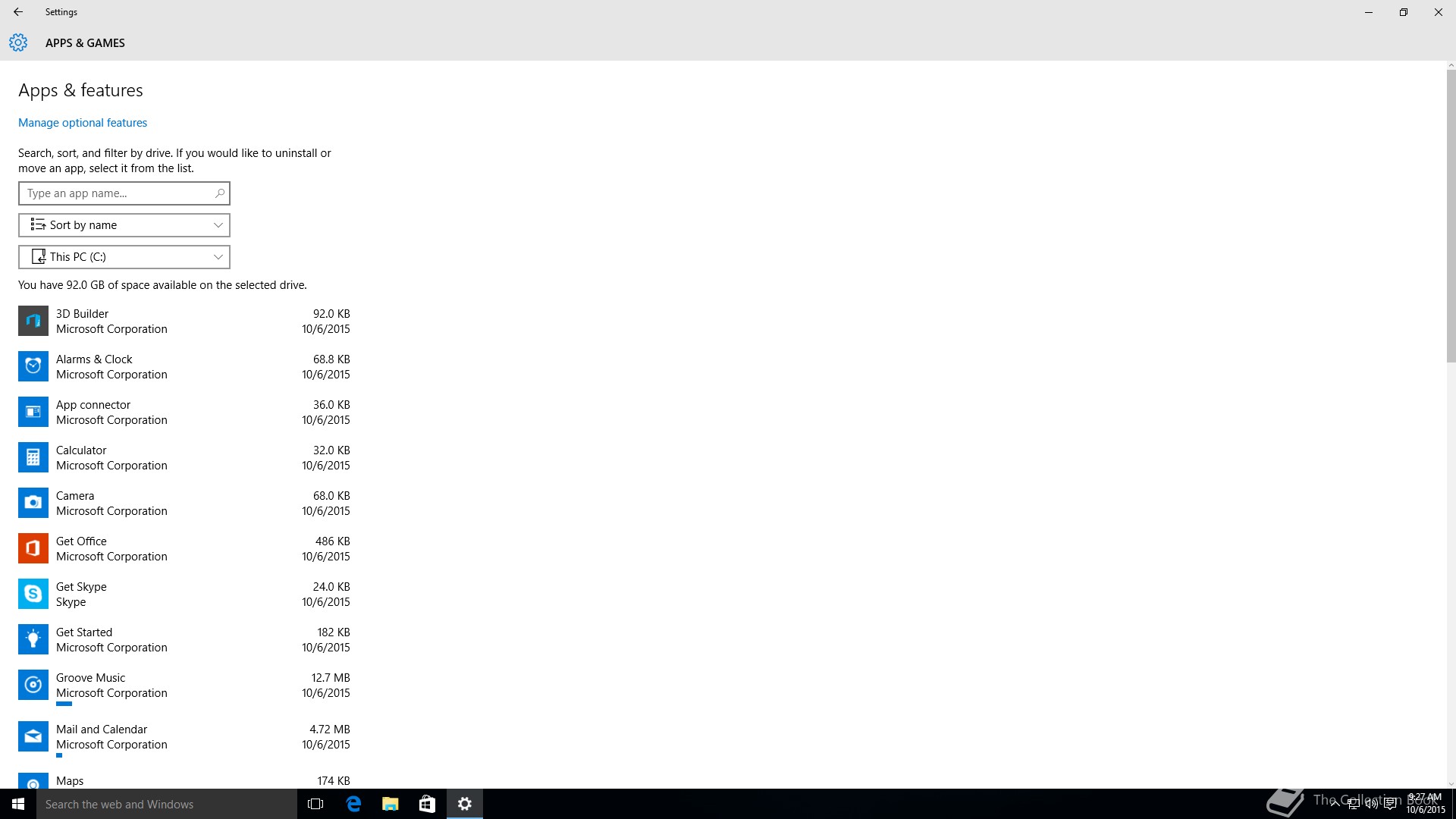1456x819 pixels.
Task: Open the Windows Start menu
Action: 18,804
